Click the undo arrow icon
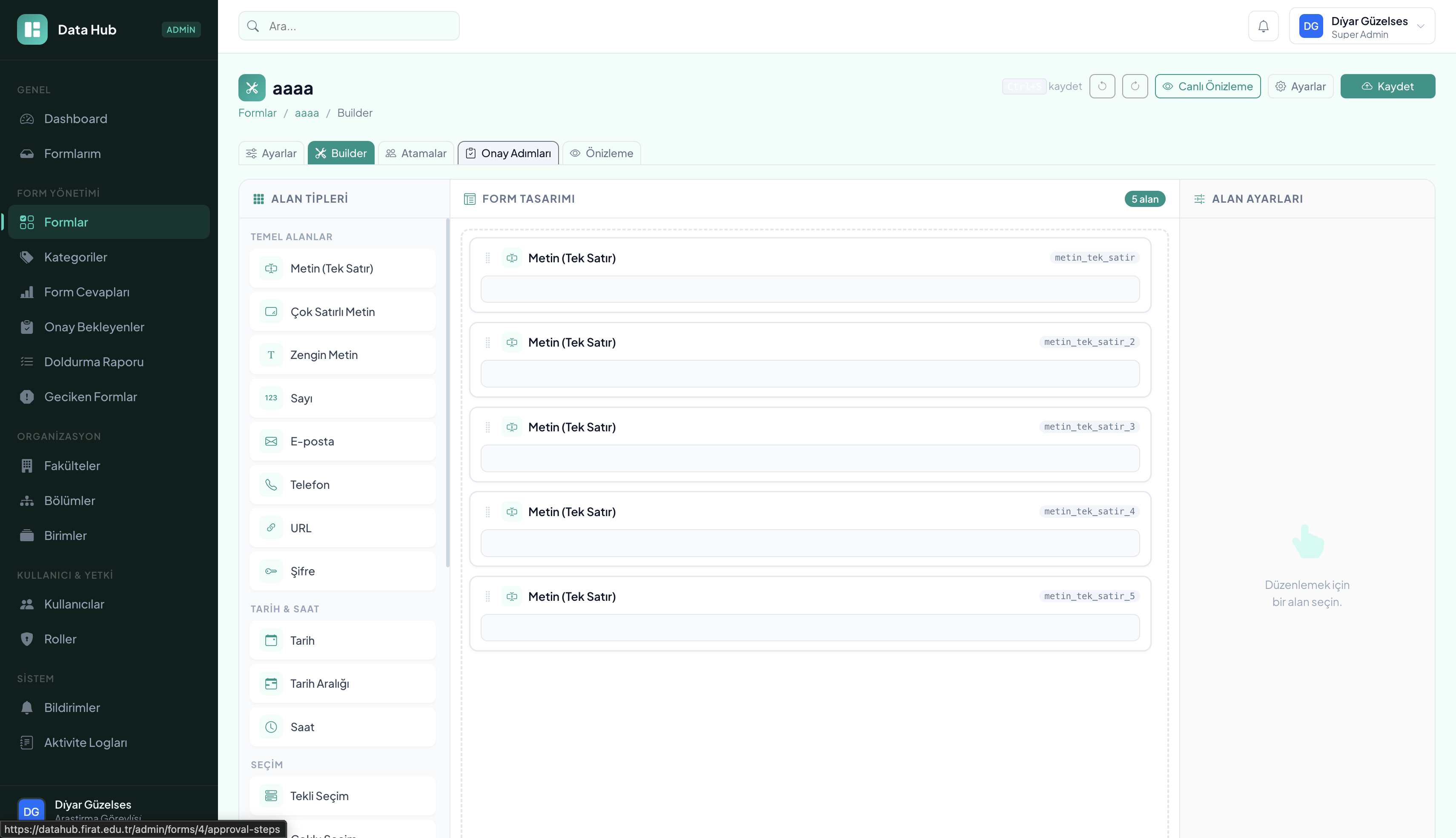Image resolution: width=1456 pixels, height=838 pixels. (x=1102, y=86)
